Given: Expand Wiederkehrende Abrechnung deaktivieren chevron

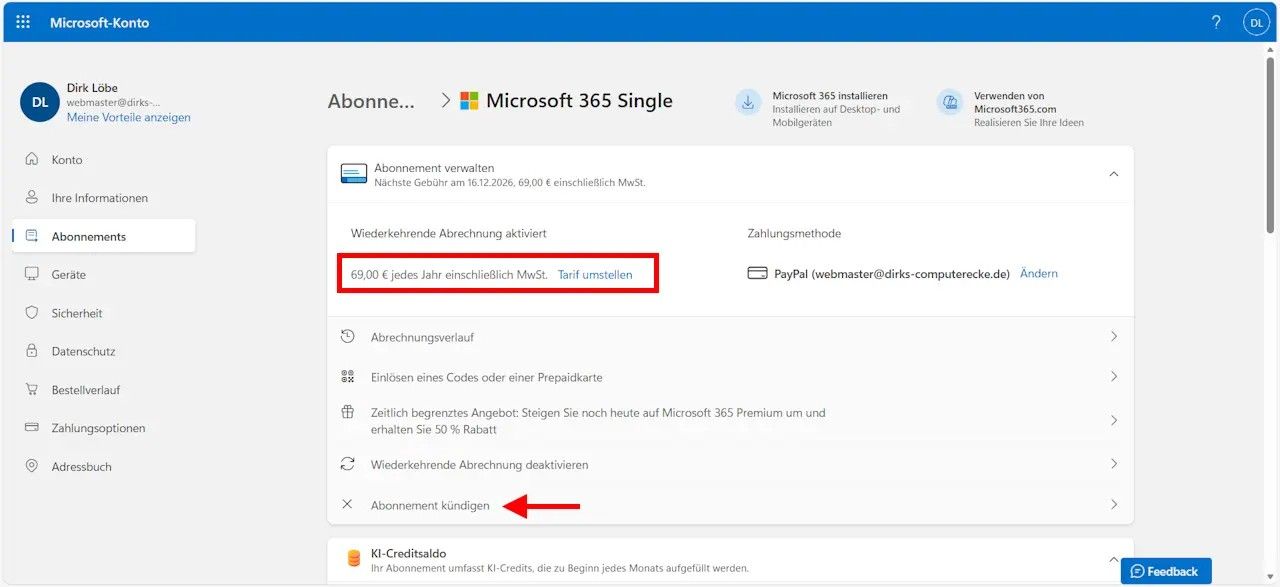Looking at the screenshot, I should [1113, 464].
